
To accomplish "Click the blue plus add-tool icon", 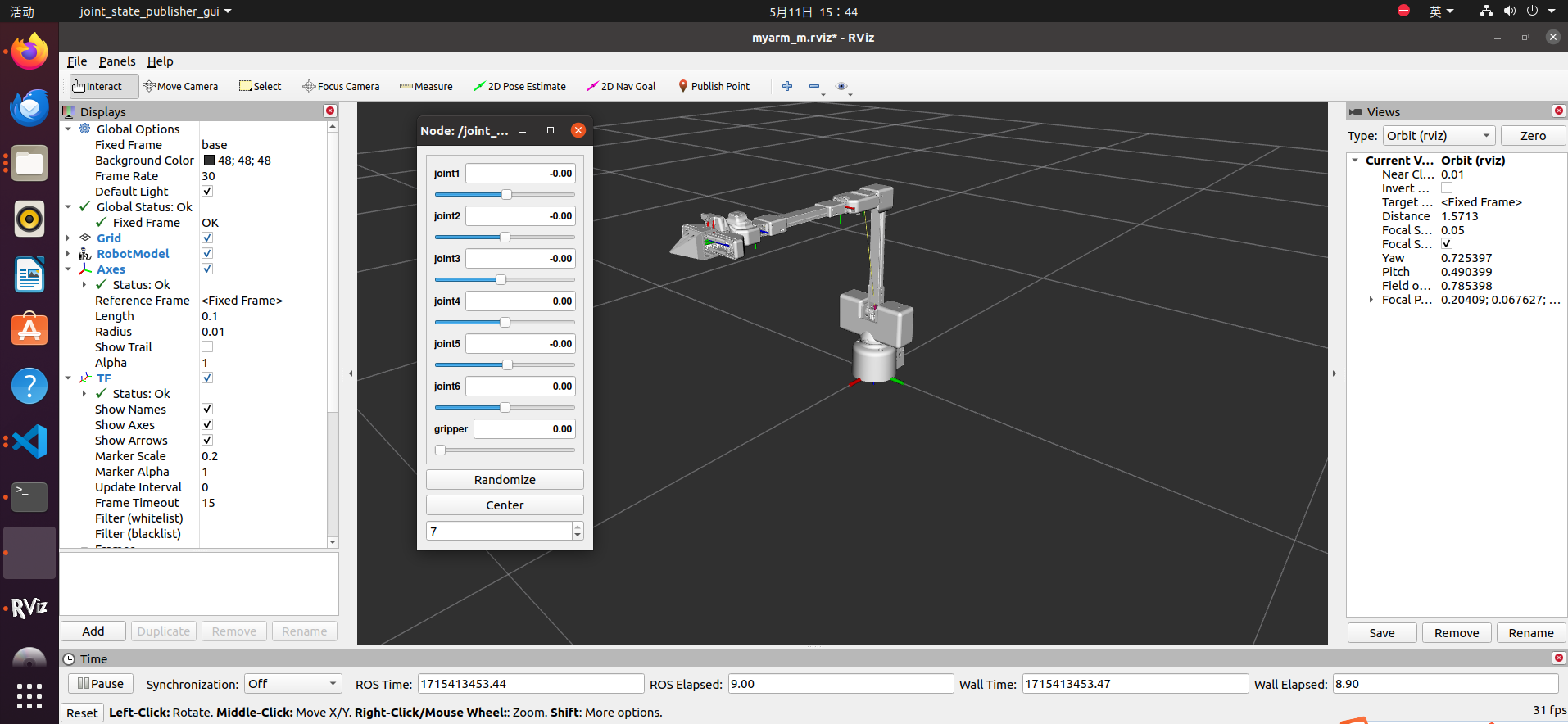I will click(x=787, y=86).
